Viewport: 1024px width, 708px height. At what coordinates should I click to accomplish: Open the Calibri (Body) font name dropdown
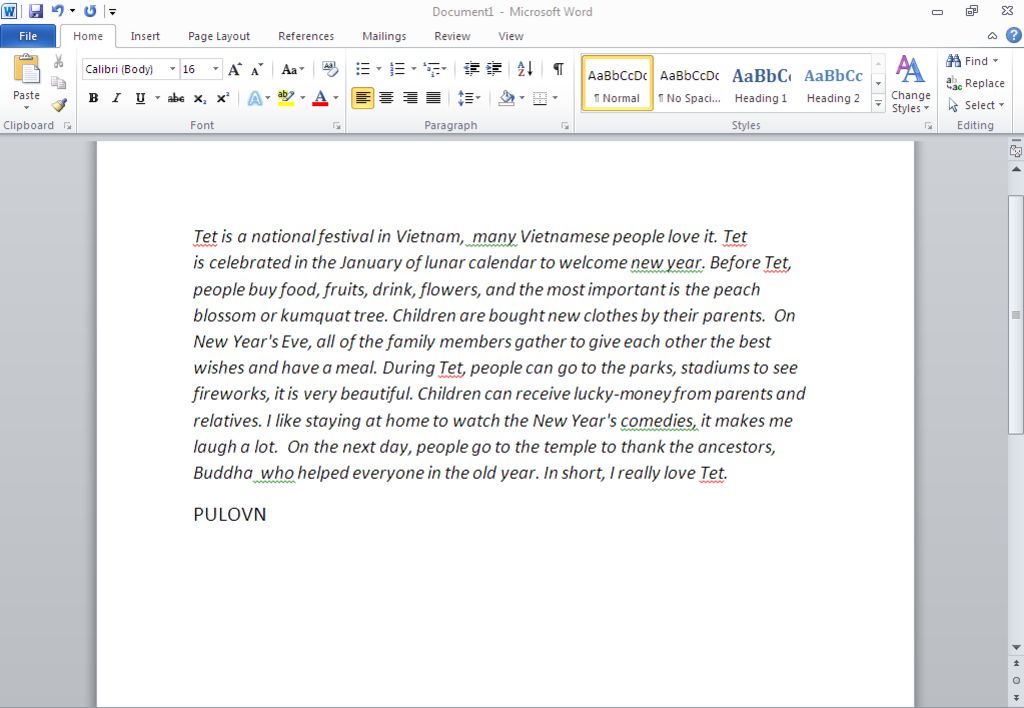pyautogui.click(x=172, y=69)
